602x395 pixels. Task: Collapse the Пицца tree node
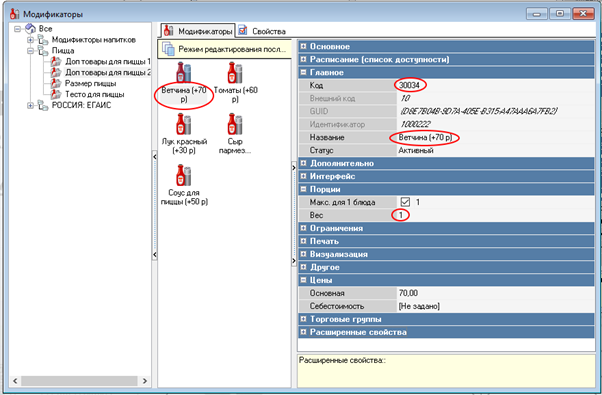click(x=30, y=51)
